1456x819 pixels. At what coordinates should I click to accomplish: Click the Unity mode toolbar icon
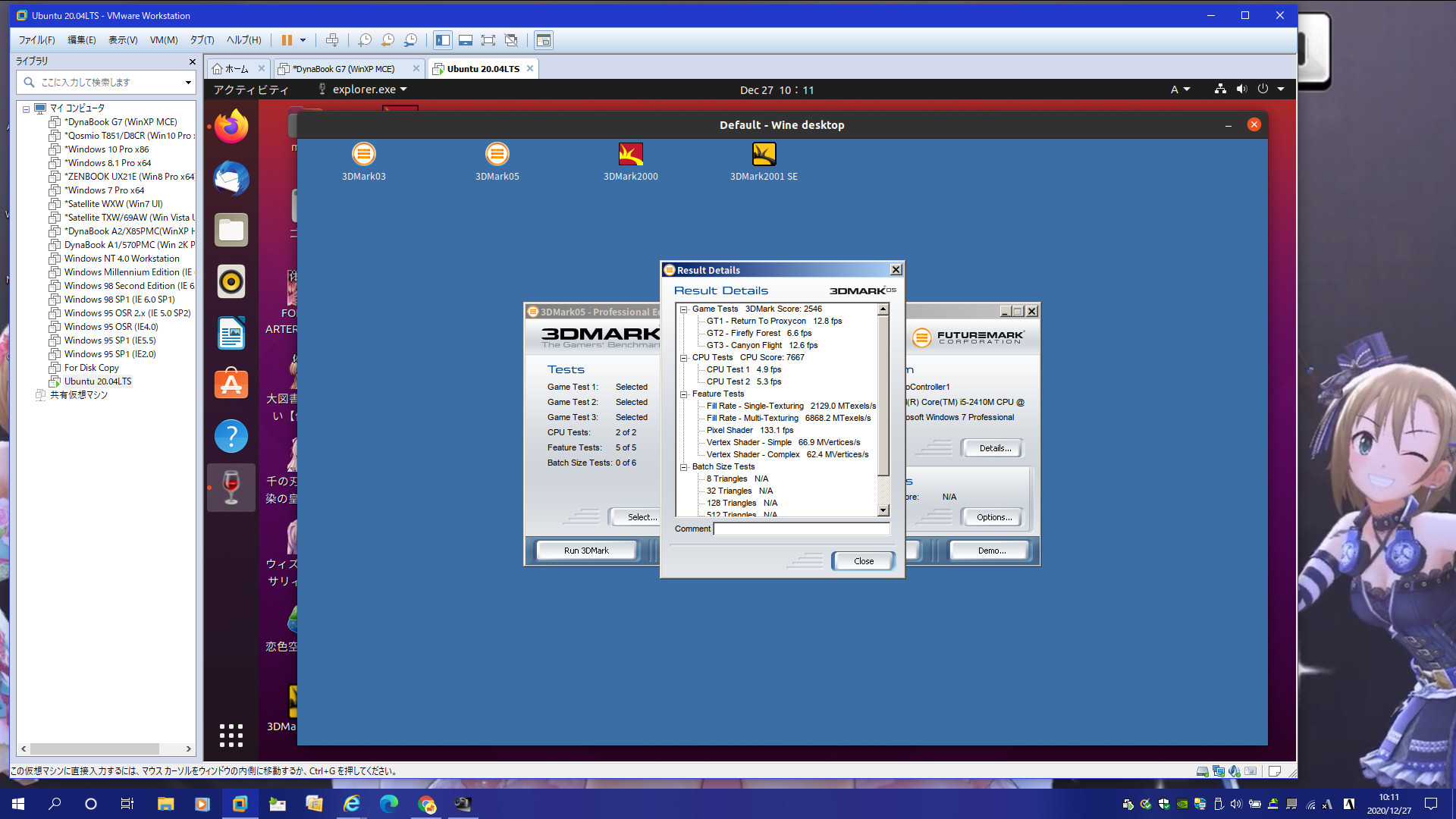click(511, 40)
